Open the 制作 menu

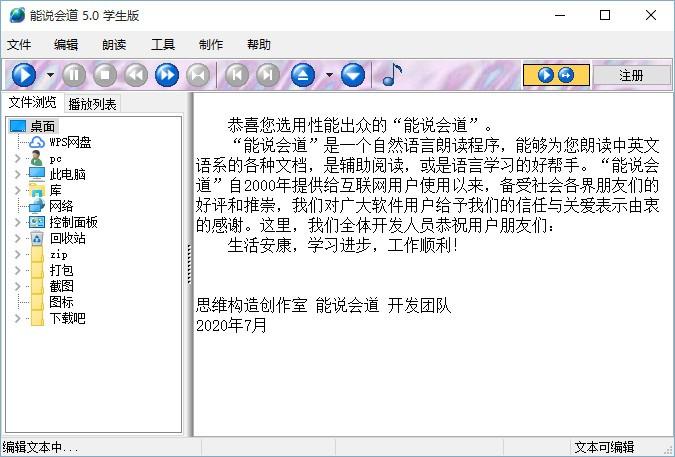pos(211,44)
